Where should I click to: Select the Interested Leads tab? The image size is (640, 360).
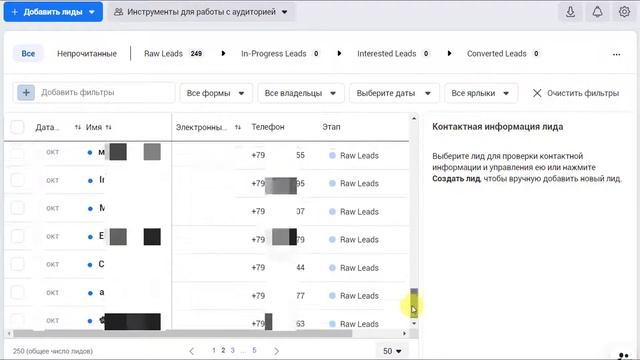pos(393,53)
